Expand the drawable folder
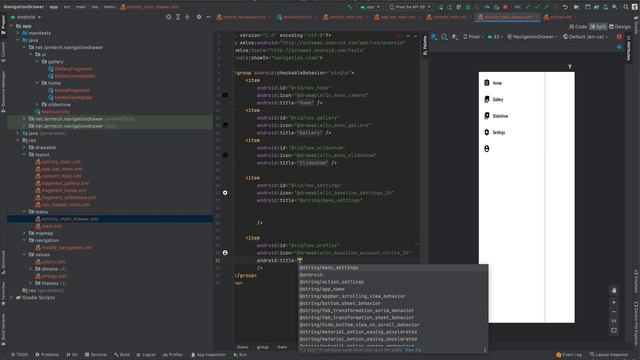Viewport: 640px width, 360px height. tap(24, 147)
